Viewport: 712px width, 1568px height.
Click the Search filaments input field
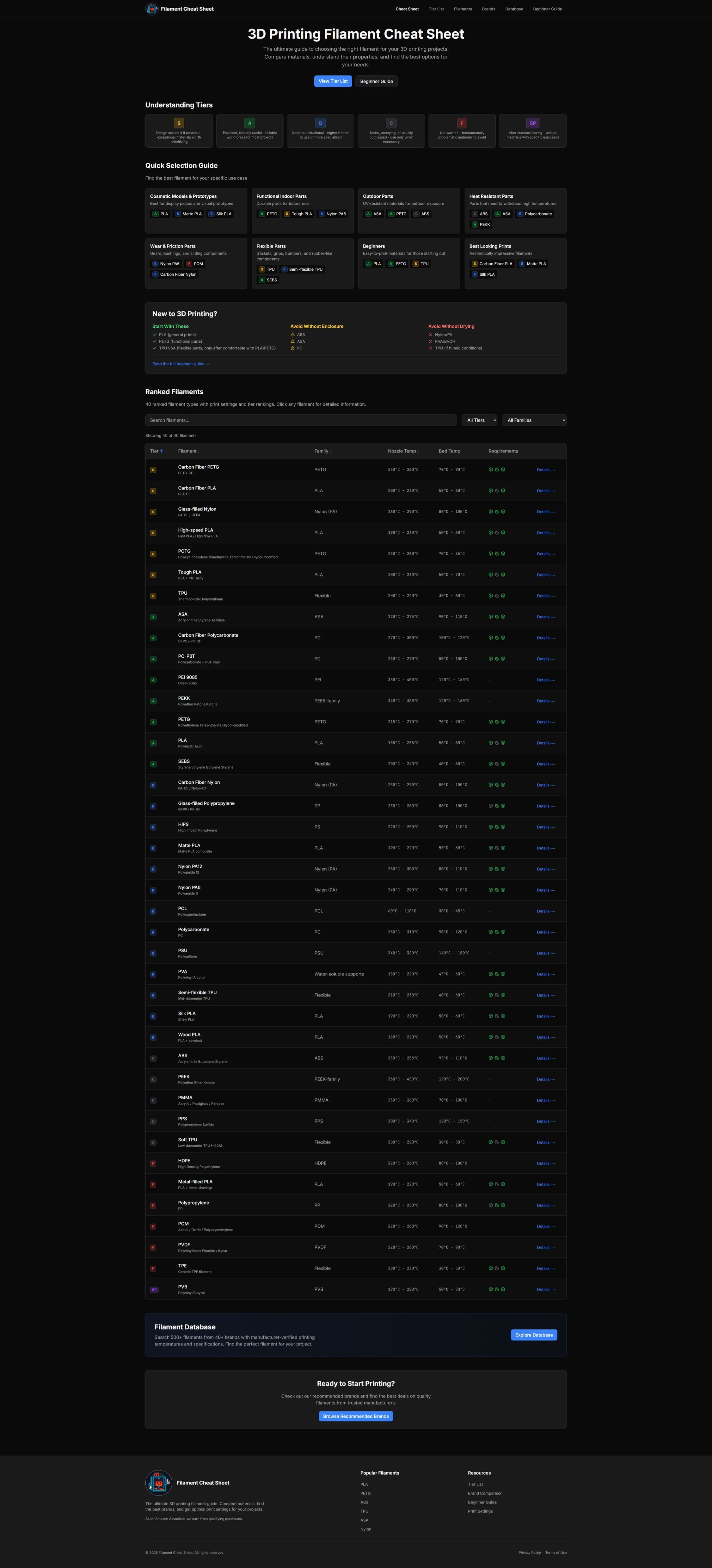[301, 420]
